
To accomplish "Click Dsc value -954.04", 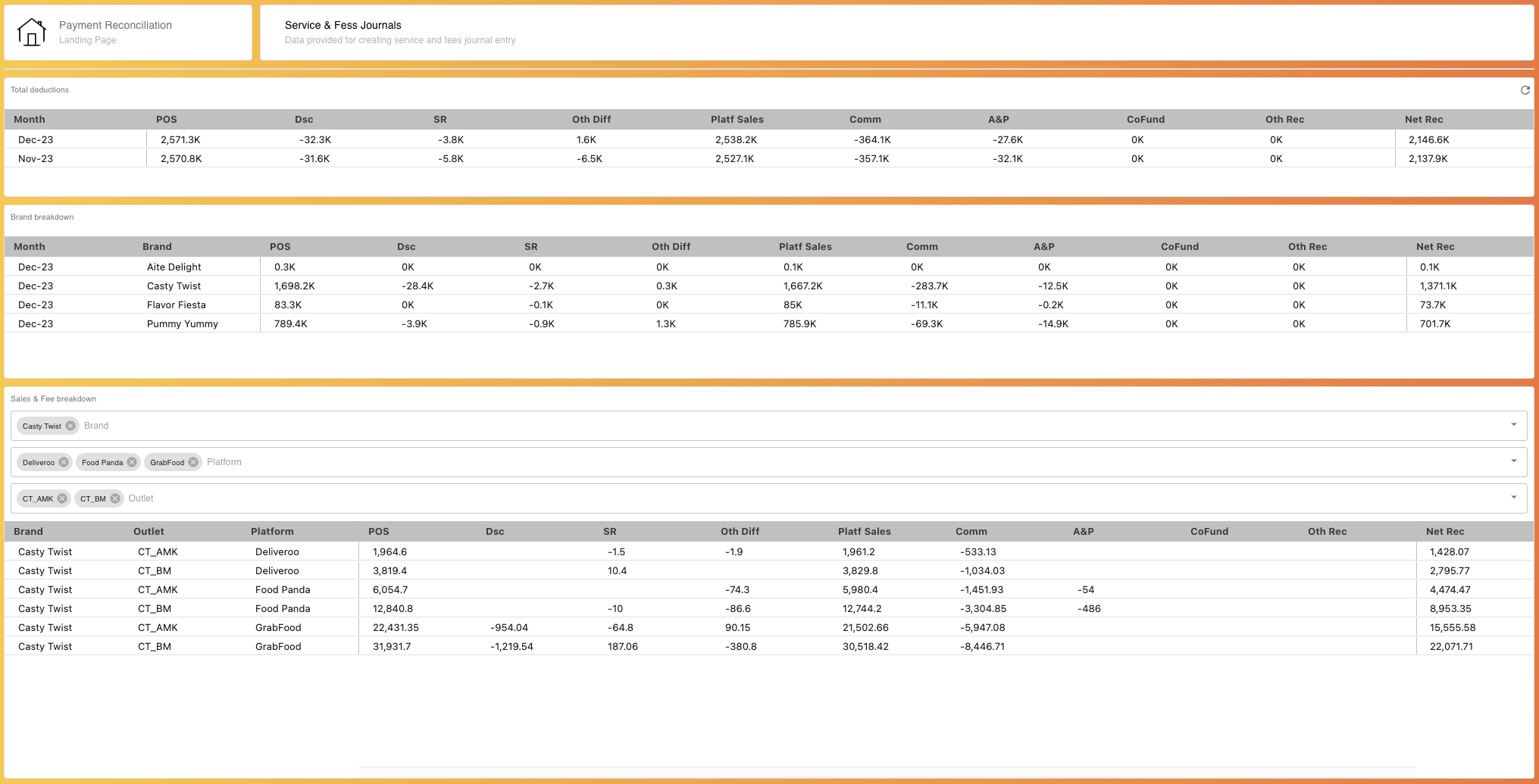I will click(x=508, y=627).
